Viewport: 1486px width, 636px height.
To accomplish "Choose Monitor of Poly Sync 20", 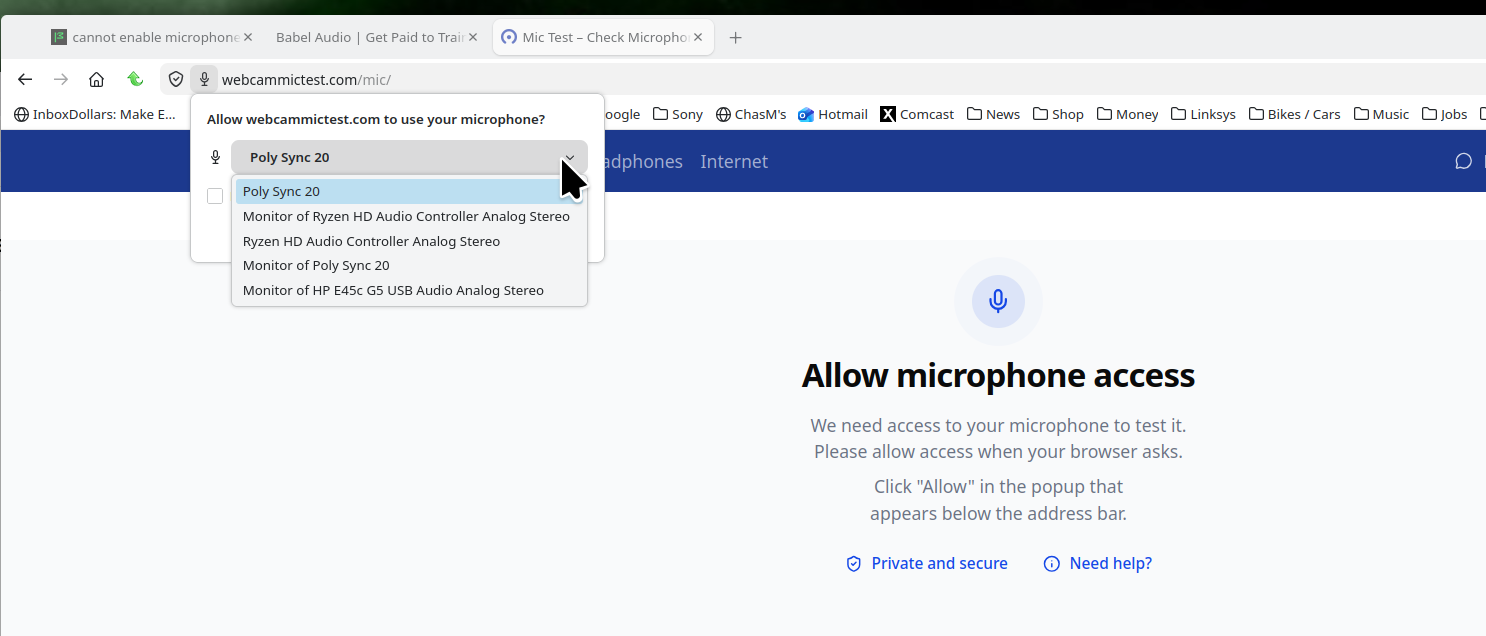I will click(409, 265).
